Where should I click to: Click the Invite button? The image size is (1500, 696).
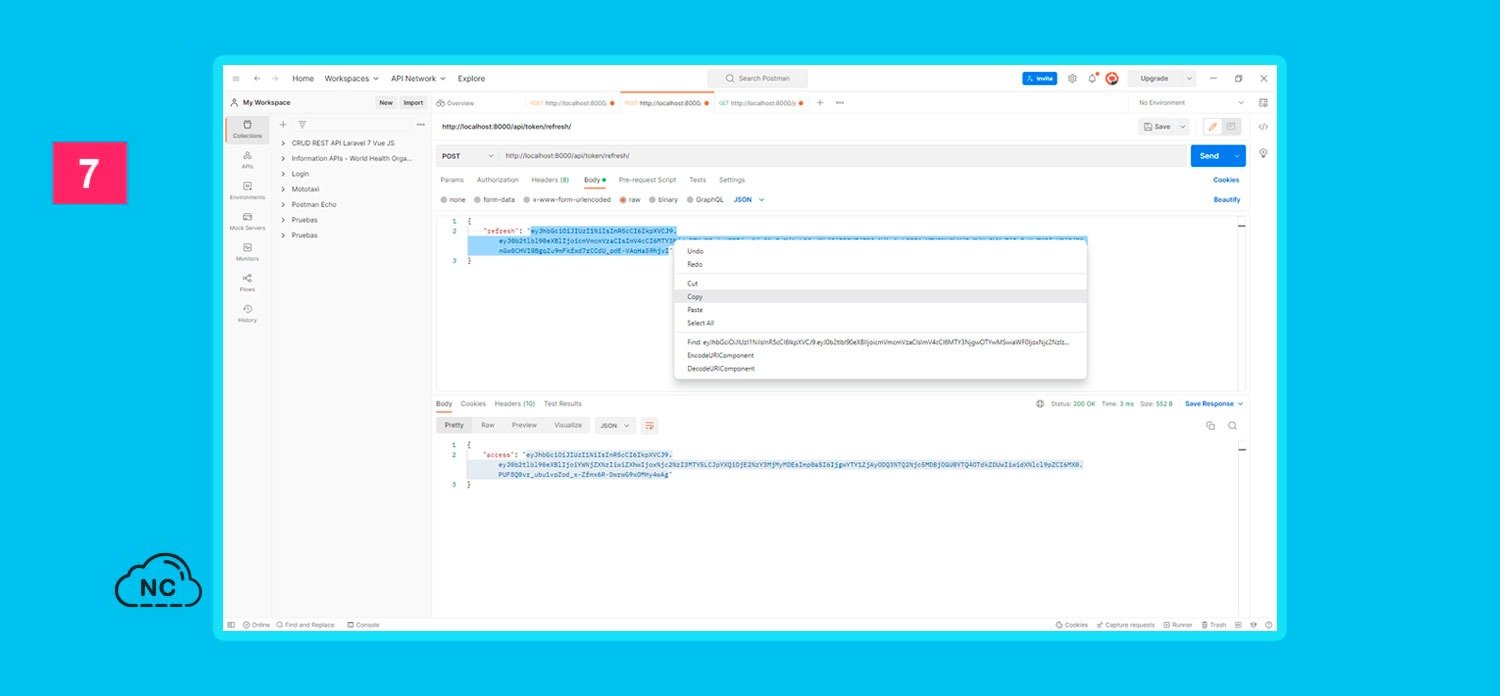pyautogui.click(x=1039, y=78)
